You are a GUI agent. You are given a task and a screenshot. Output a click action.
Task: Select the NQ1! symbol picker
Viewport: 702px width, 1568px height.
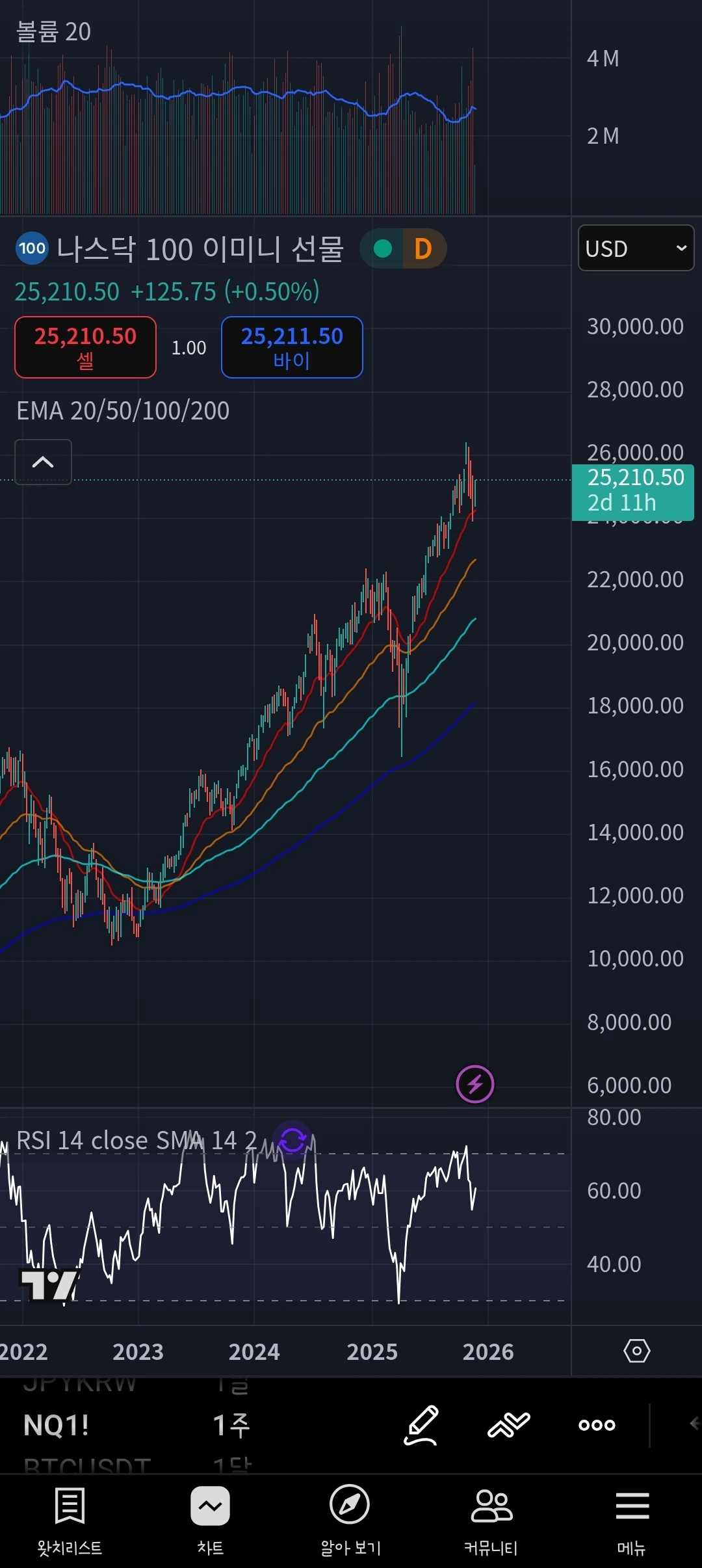click(x=57, y=1426)
